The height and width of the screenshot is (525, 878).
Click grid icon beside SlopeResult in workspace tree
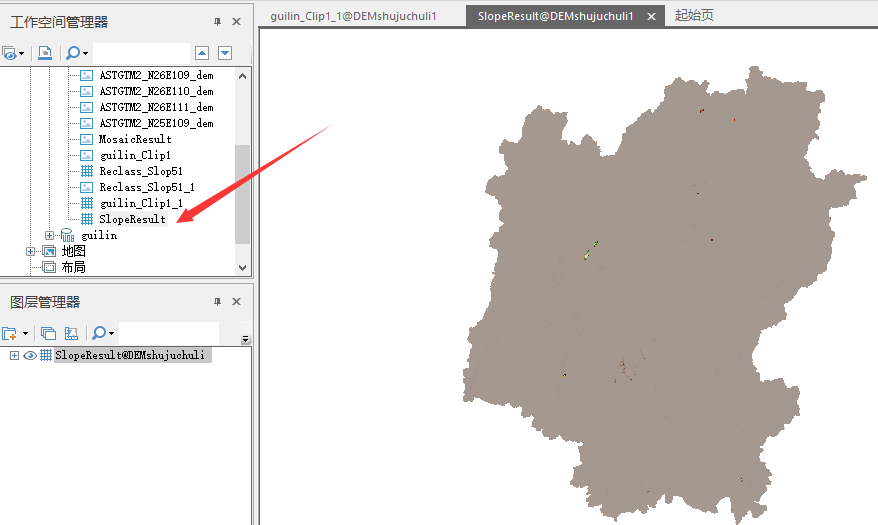click(x=87, y=219)
